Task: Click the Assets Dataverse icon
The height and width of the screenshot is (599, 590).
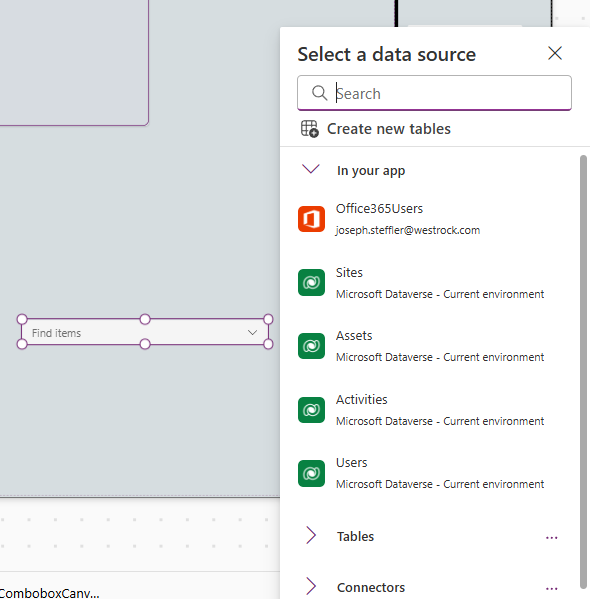Action: click(x=311, y=346)
